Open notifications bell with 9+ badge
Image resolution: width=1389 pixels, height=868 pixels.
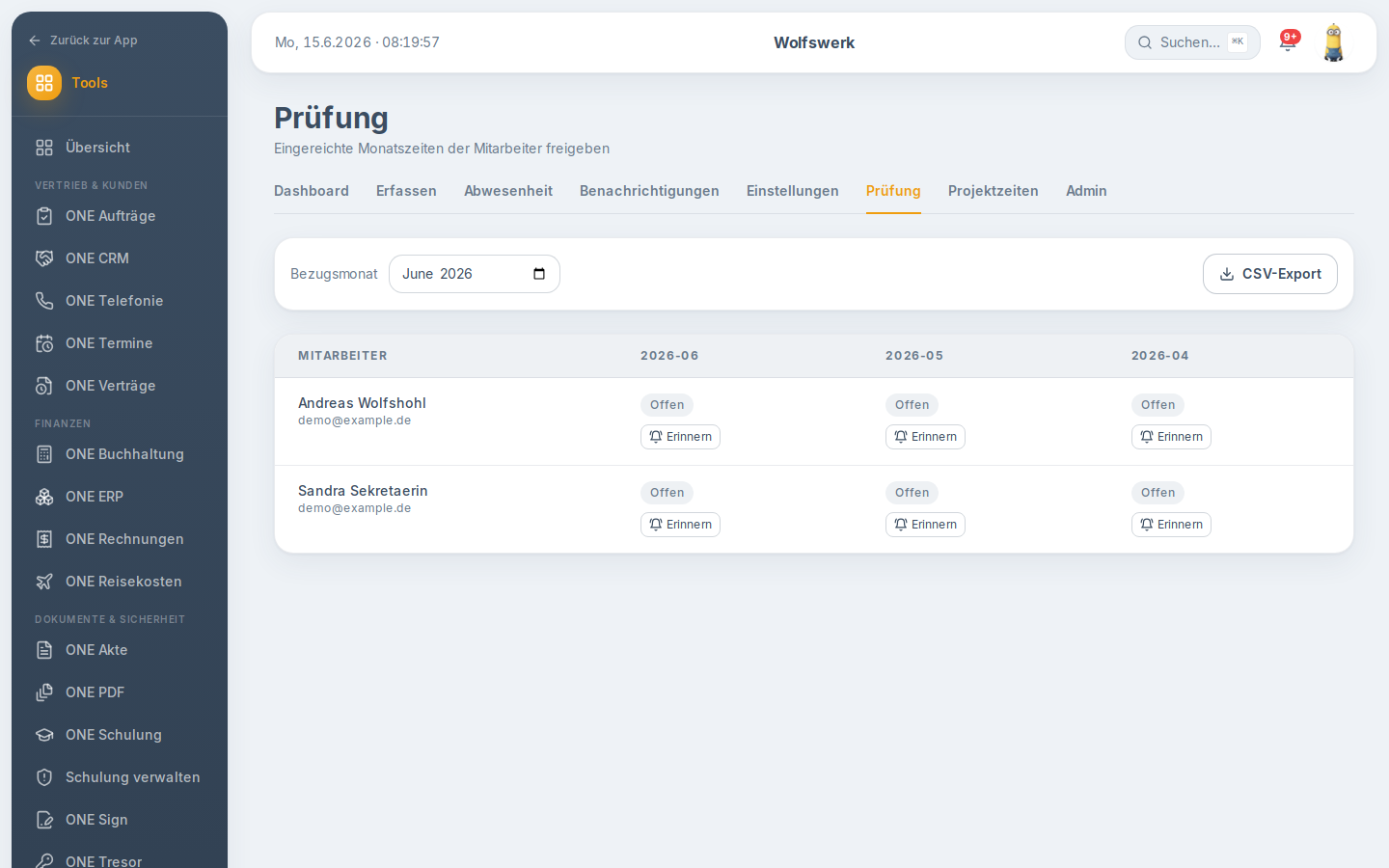1288,41
